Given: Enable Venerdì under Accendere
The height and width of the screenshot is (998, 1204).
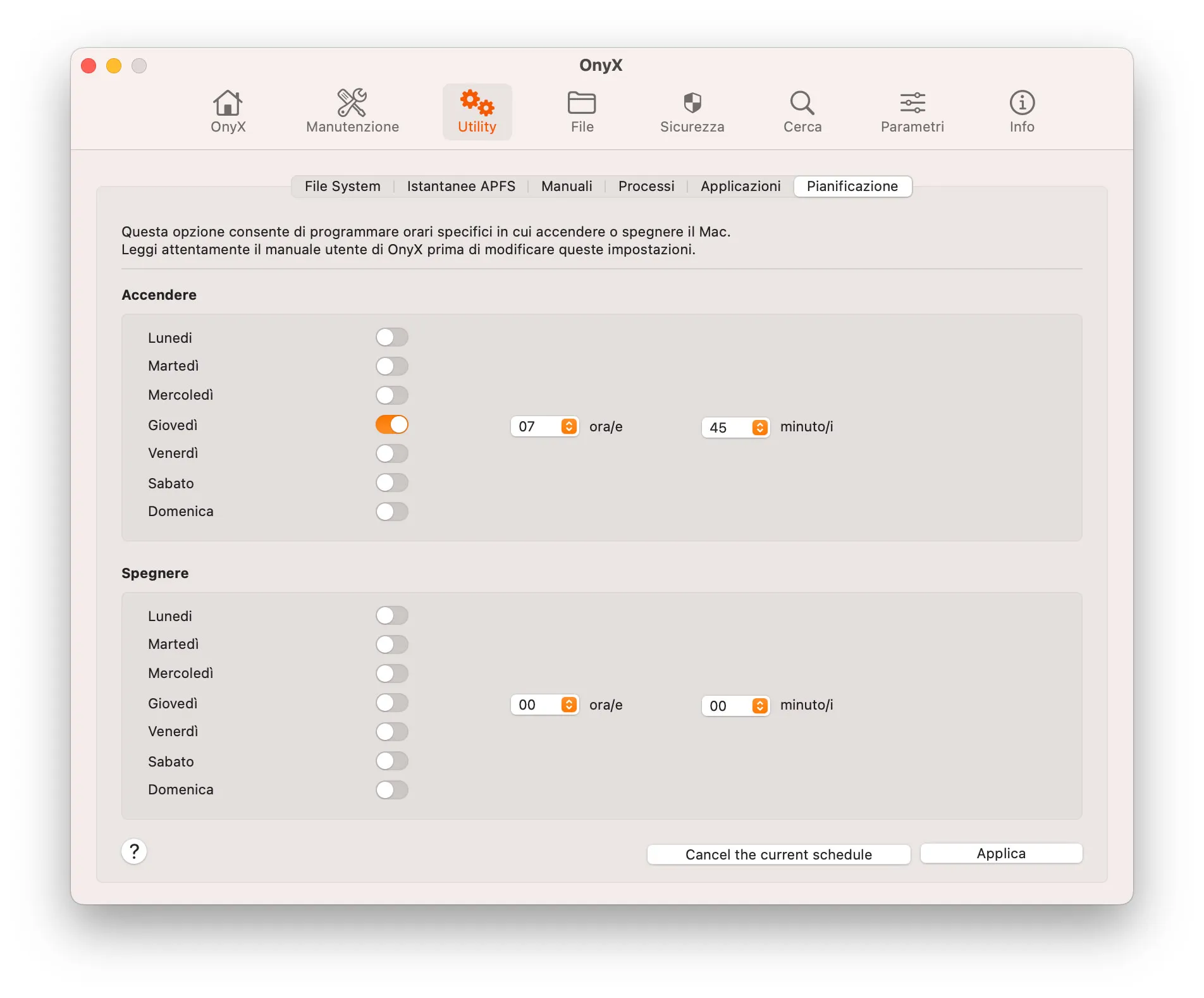Looking at the screenshot, I should pos(392,453).
